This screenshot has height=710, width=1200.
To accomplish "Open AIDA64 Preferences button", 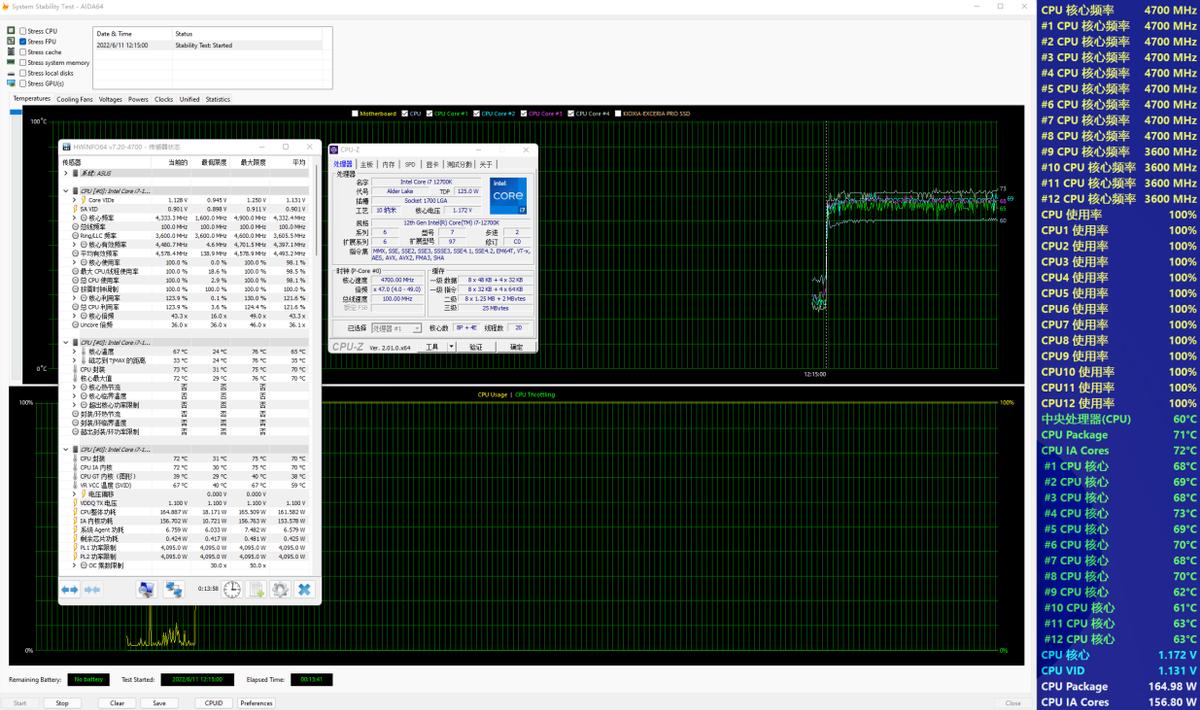I will tap(256, 703).
